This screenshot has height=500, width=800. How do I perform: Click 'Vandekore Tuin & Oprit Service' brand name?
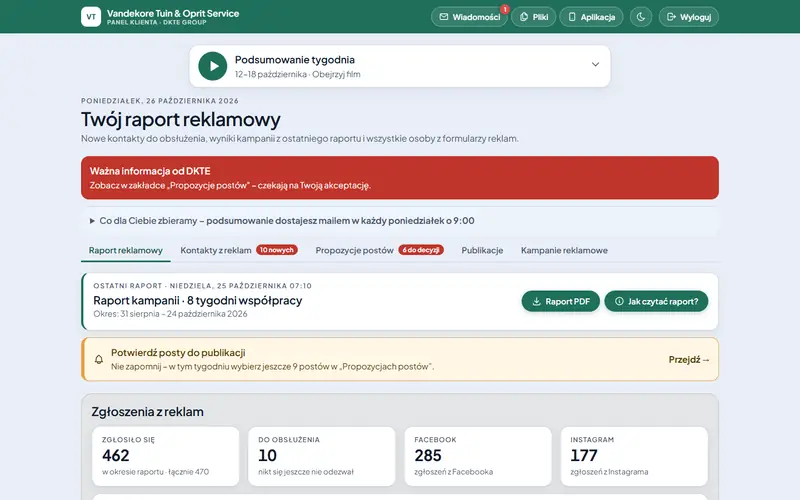173,13
